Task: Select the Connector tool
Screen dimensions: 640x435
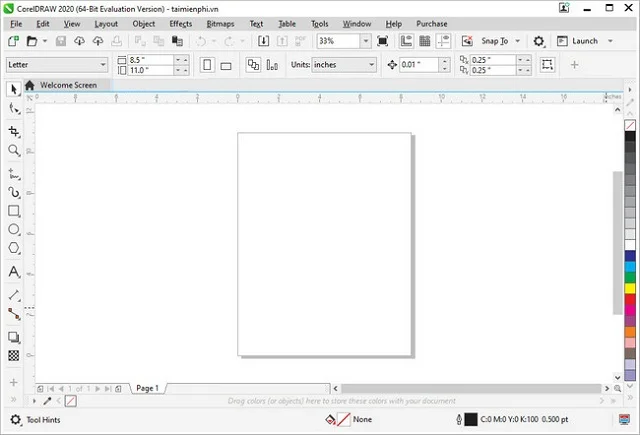Action: coord(14,314)
